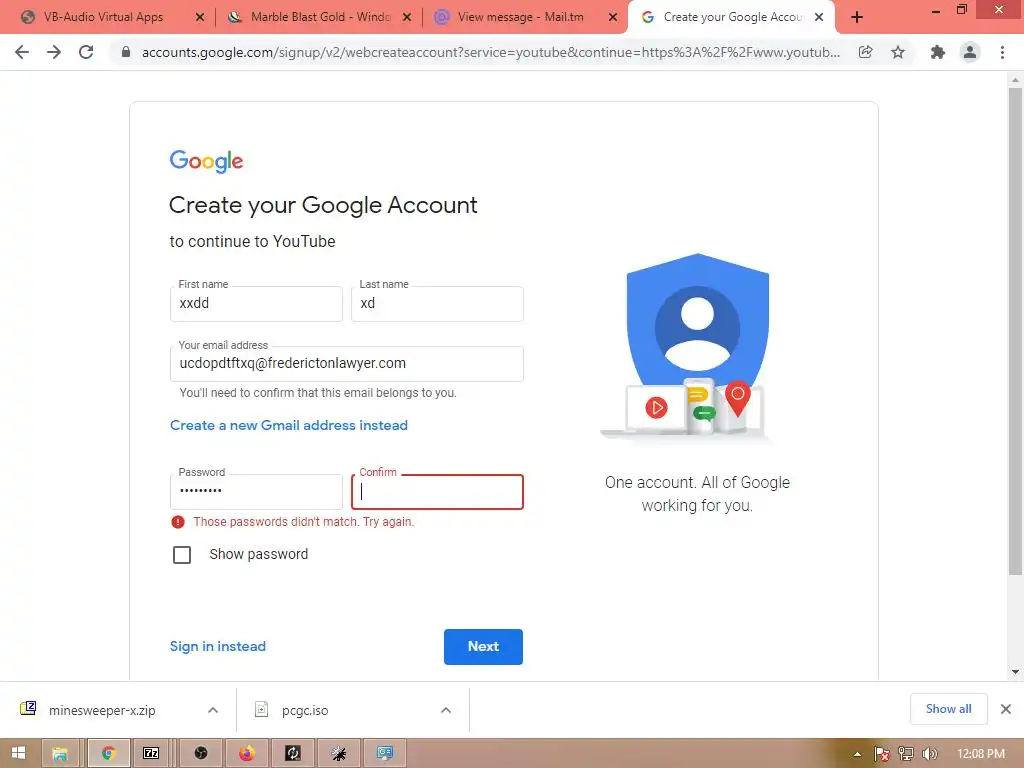1024x768 pixels.
Task: Open OBS Studio from the taskbar
Action: pyautogui.click(x=200, y=753)
